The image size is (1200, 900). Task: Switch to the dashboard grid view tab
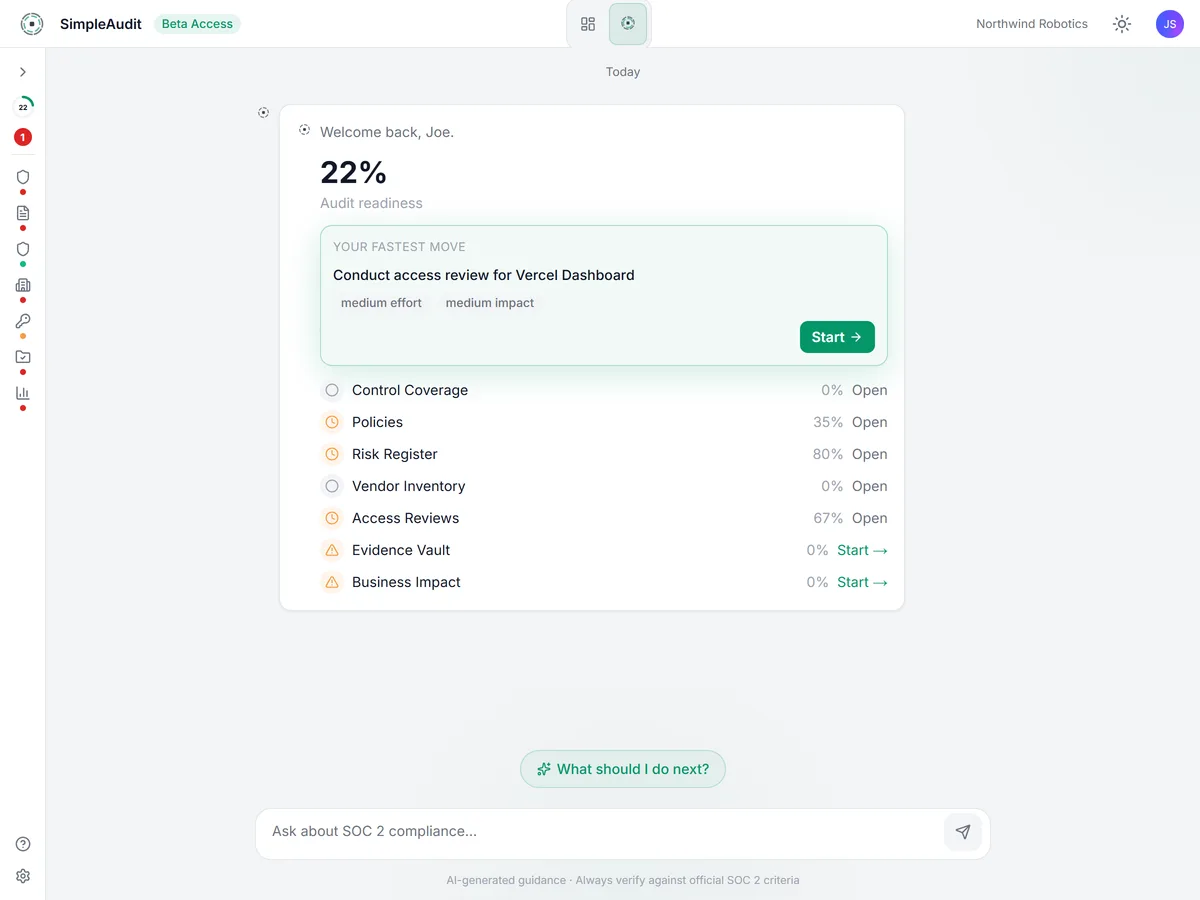click(588, 24)
